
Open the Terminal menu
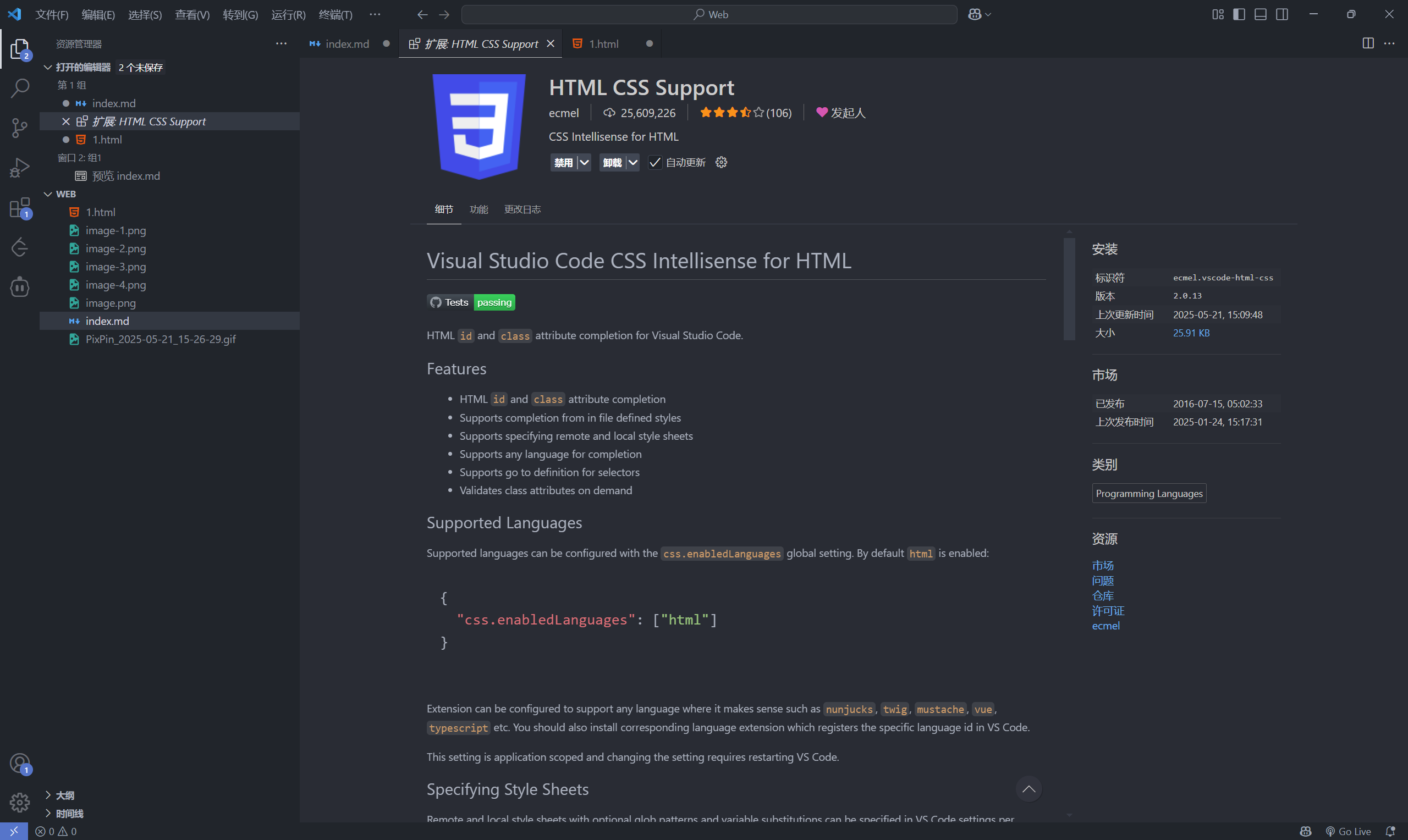tap(335, 15)
